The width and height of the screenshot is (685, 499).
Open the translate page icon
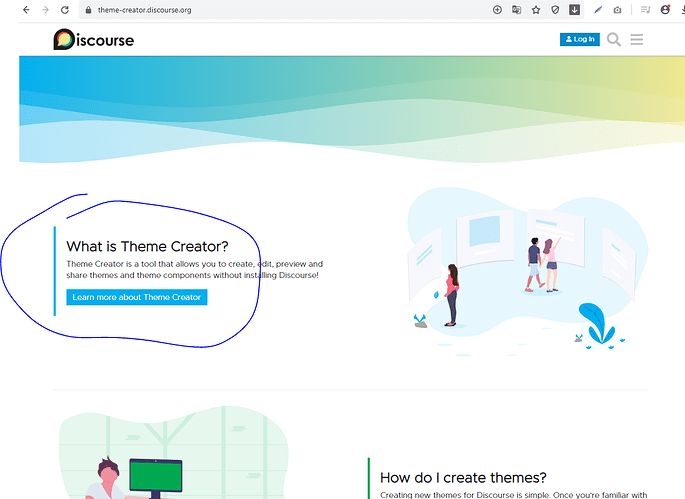click(x=516, y=10)
